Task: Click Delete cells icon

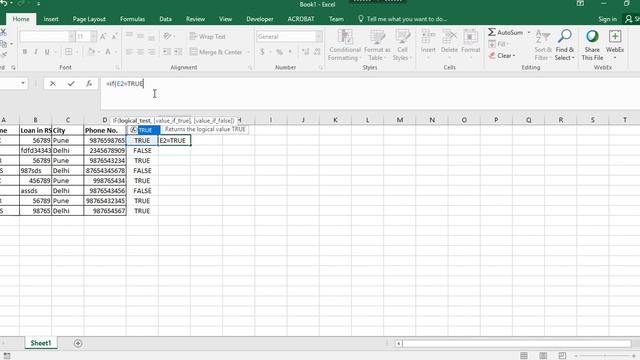Action: tap(449, 37)
